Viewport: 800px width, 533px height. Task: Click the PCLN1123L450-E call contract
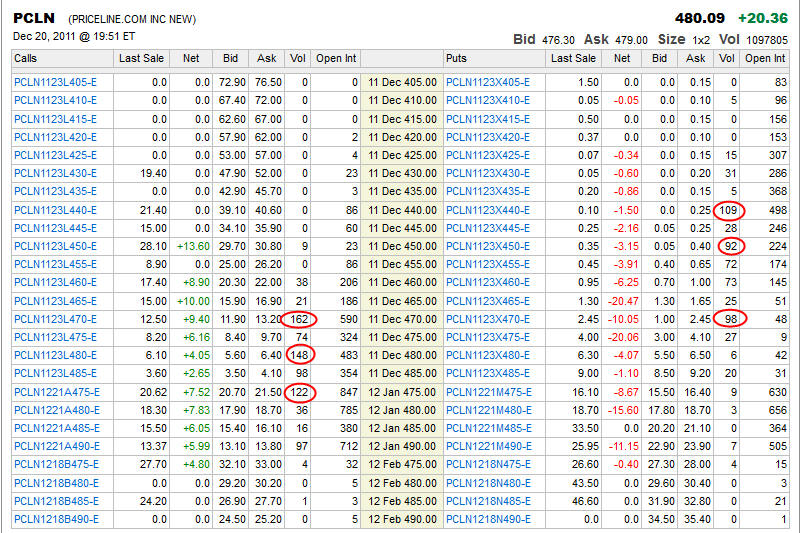[55, 246]
